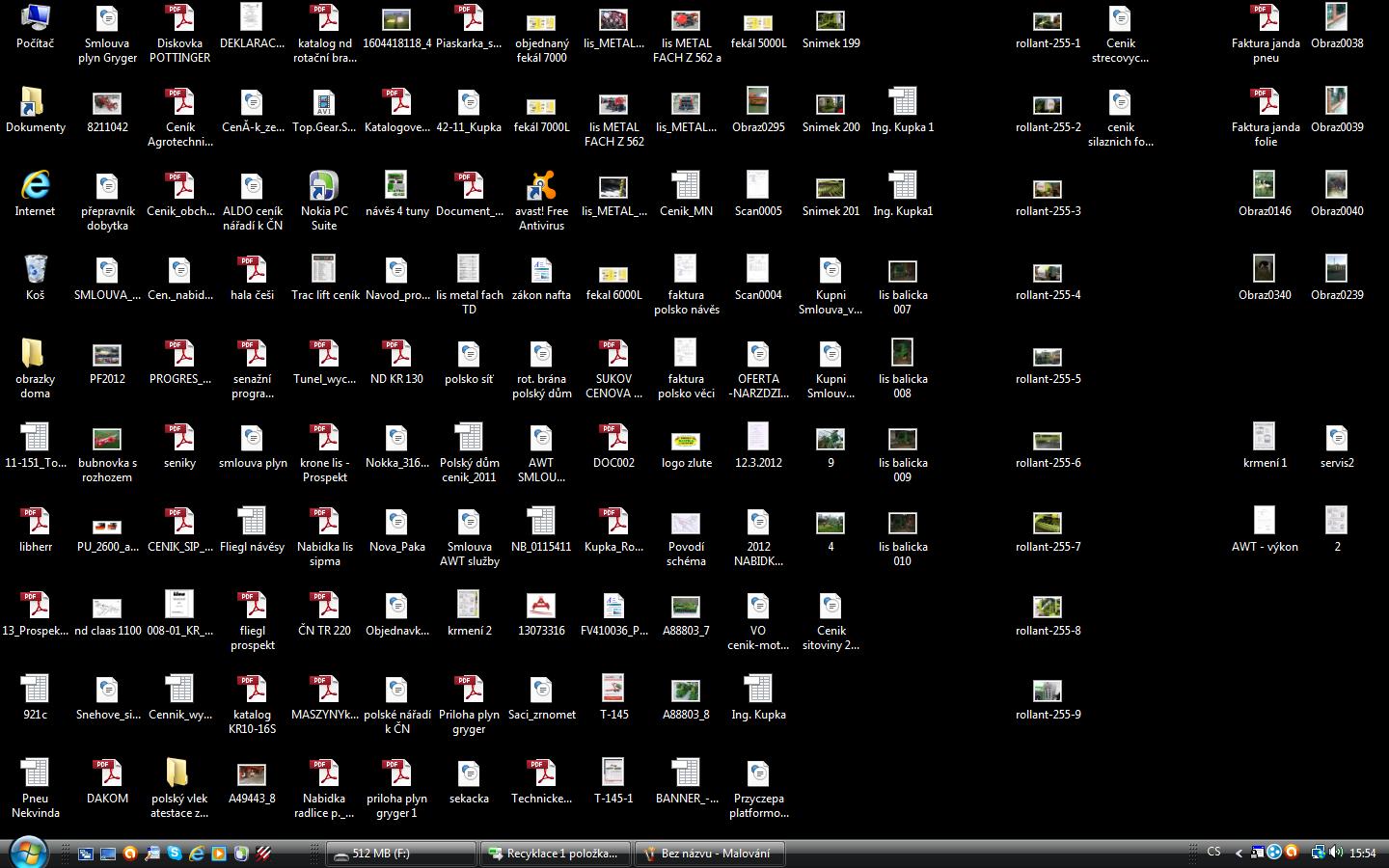Launch Skype from the Quick Launch bar
1389x868 pixels.
[174, 854]
